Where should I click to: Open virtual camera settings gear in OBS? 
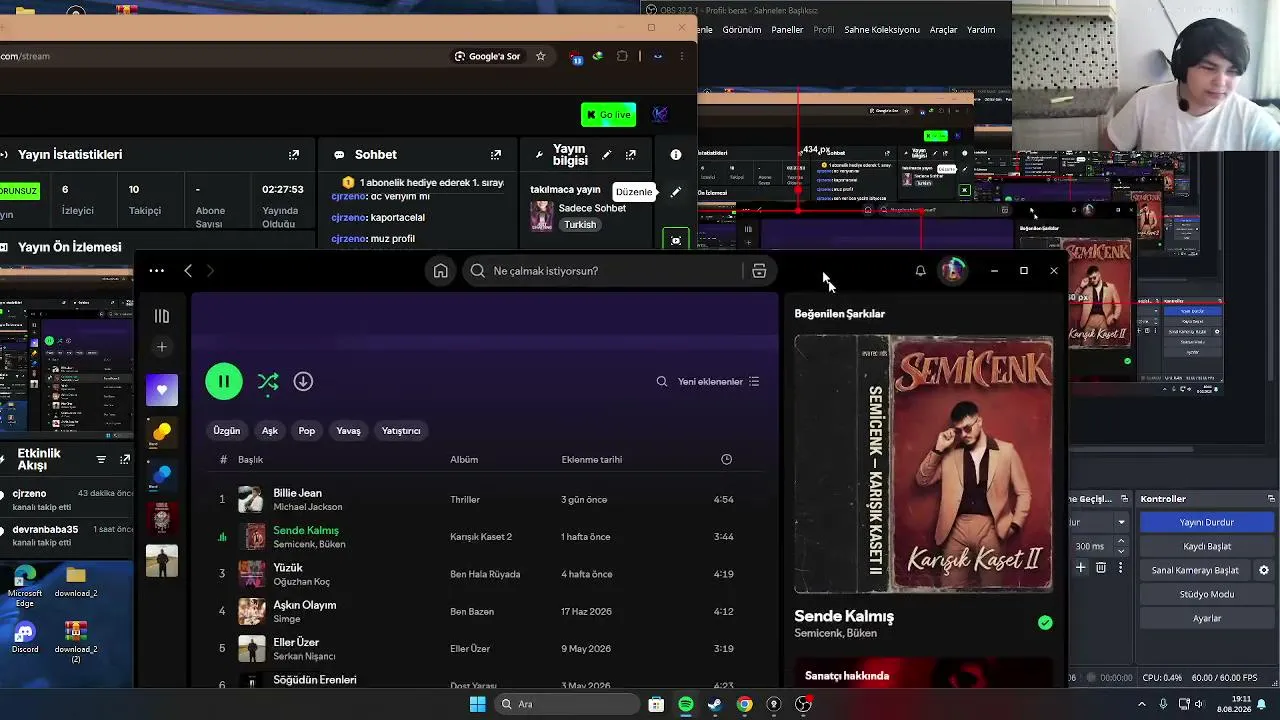1264,571
